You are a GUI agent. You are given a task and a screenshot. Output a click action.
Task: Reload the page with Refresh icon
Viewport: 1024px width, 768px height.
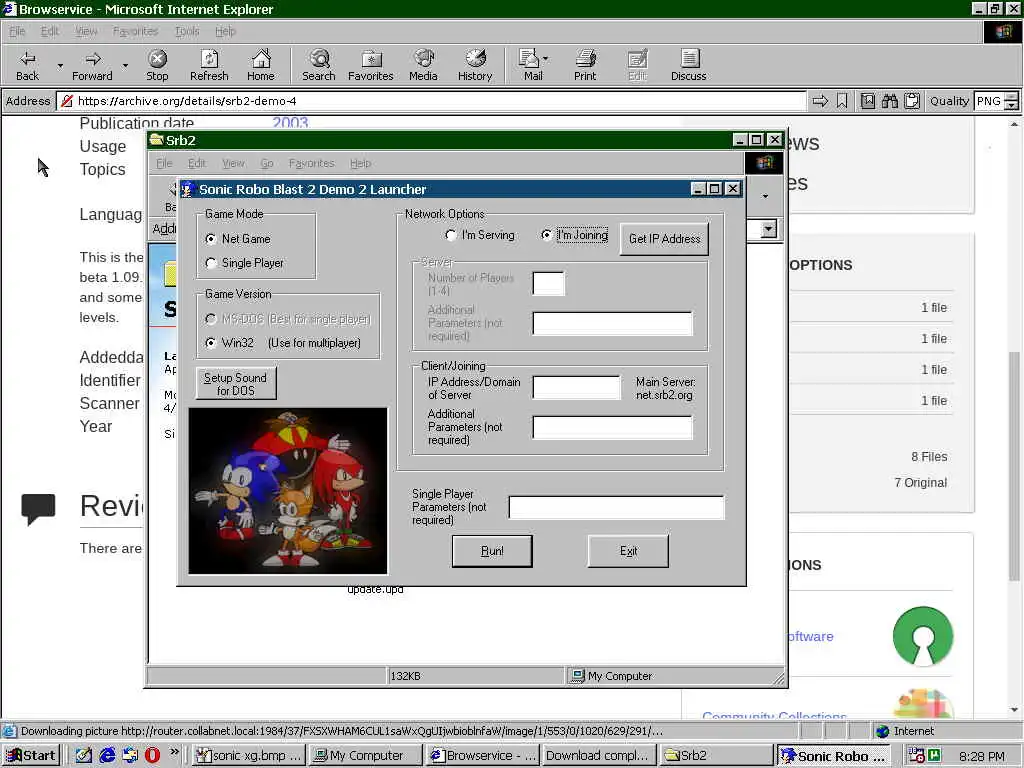(209, 65)
